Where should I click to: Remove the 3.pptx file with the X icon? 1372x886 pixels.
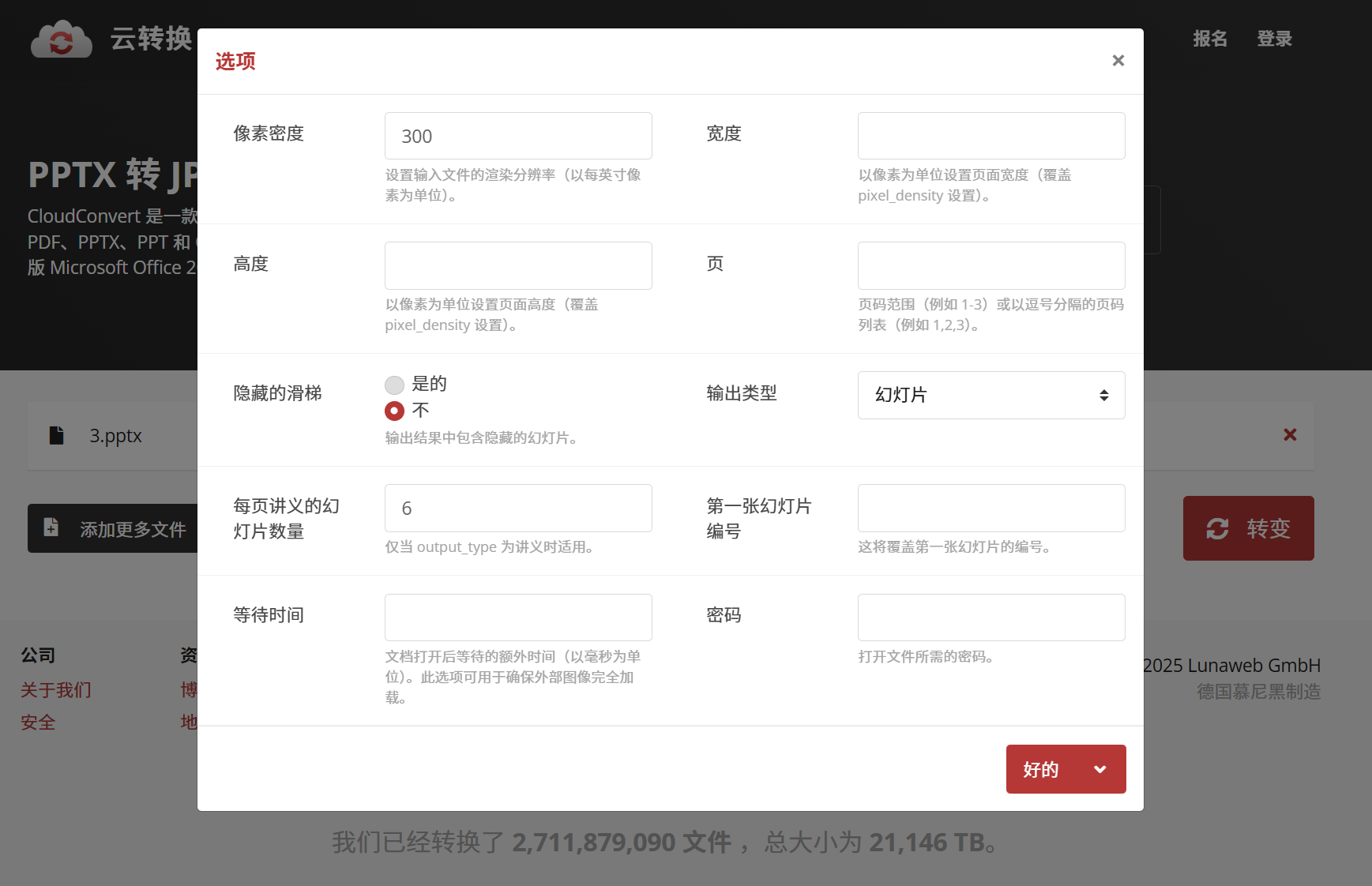pos(1290,434)
